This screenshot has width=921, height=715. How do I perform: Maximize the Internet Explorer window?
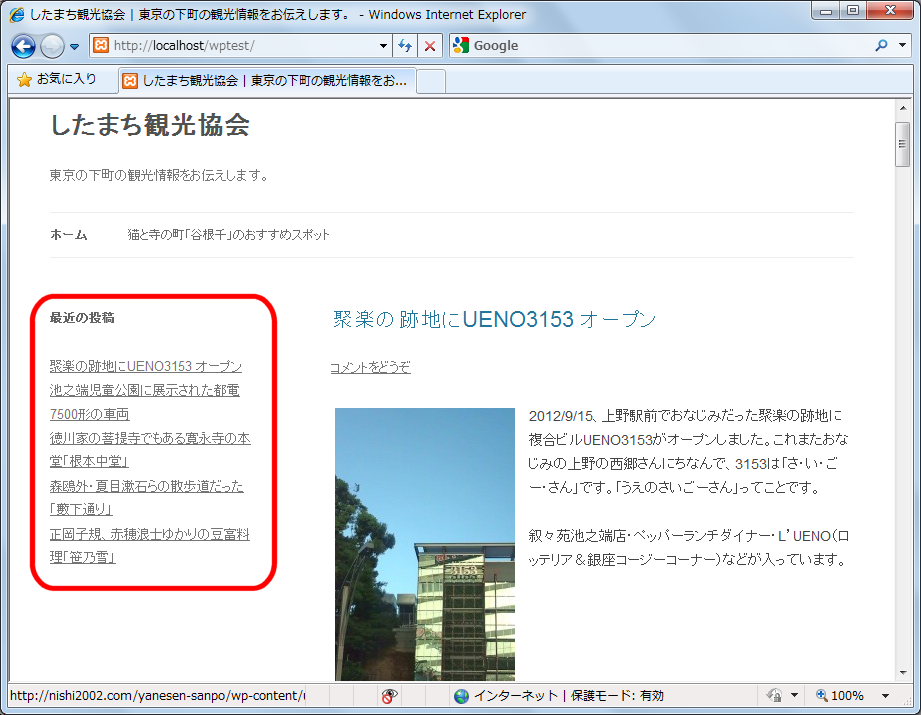(853, 11)
